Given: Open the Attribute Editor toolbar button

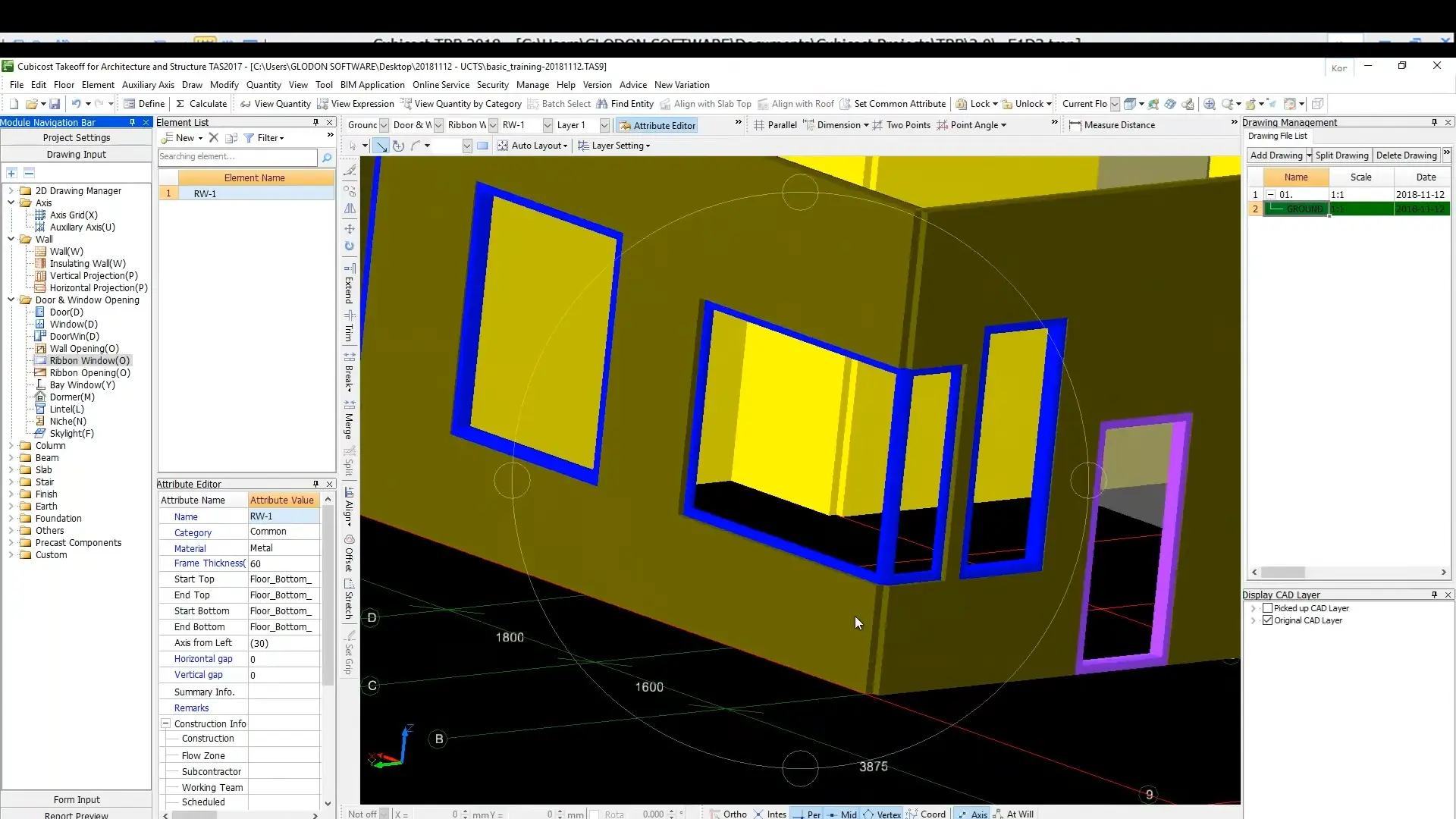Looking at the screenshot, I should [x=657, y=126].
